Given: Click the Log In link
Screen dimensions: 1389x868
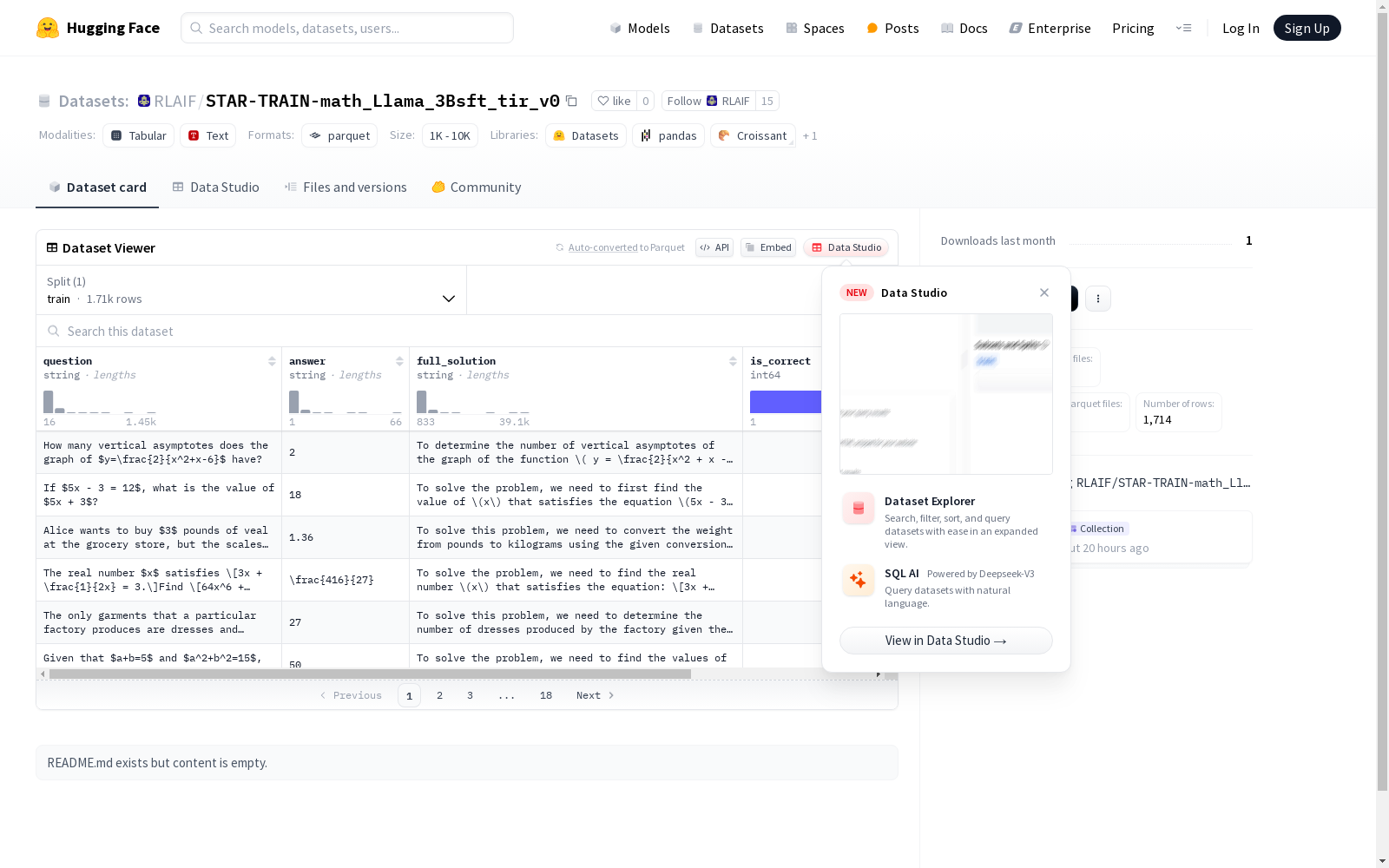Looking at the screenshot, I should click(1241, 28).
